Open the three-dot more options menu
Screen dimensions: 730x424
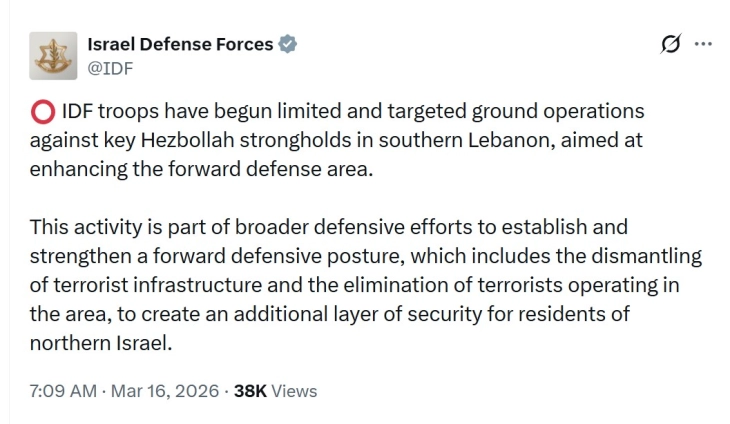pyautogui.click(x=703, y=44)
